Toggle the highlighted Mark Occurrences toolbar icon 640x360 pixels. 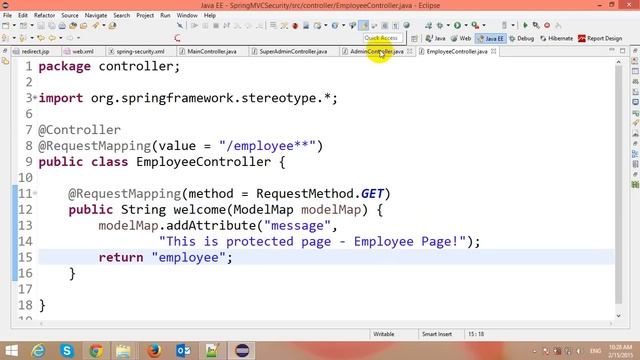[363, 25]
